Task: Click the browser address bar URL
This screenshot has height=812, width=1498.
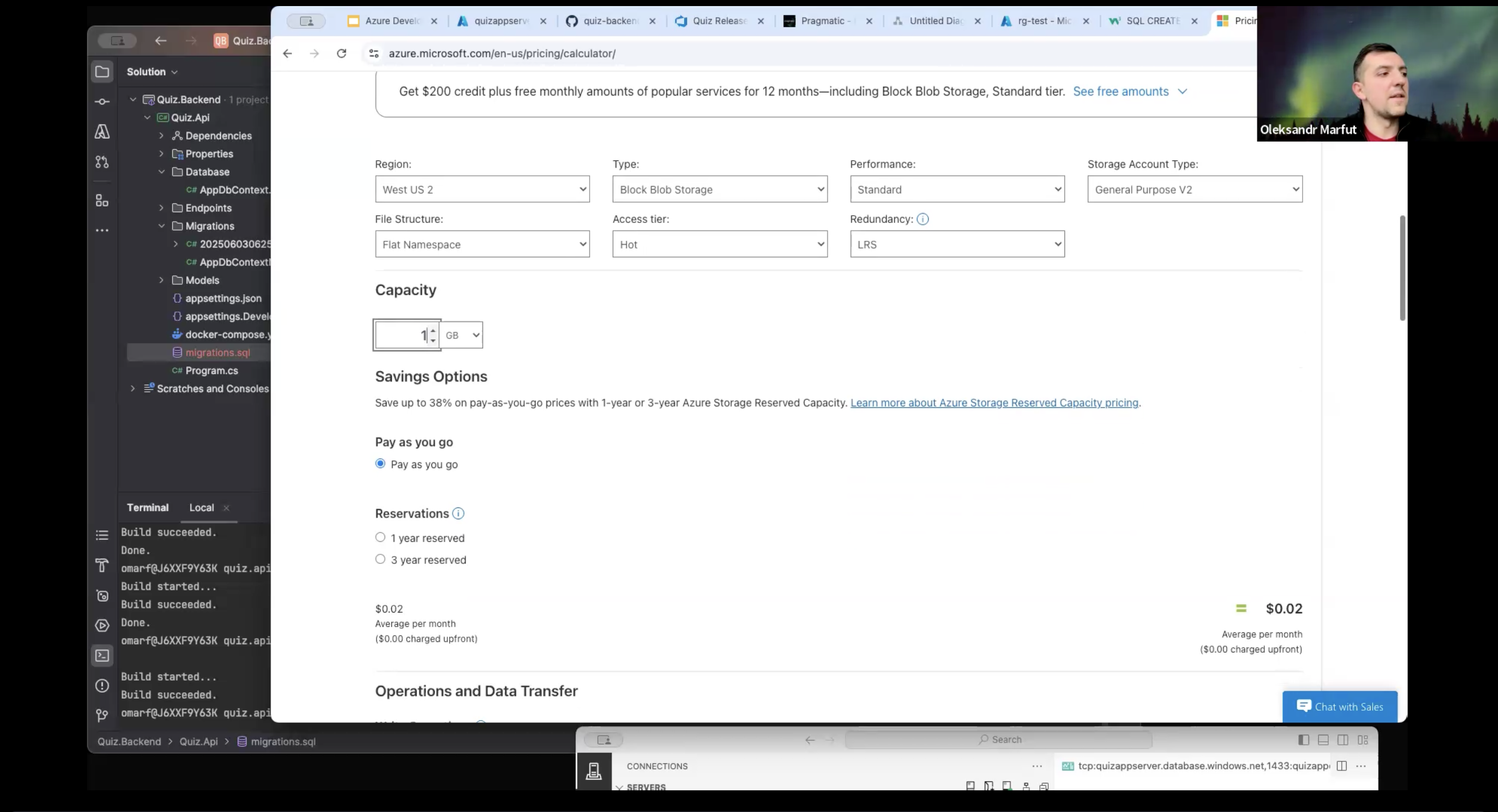Action: [502, 53]
